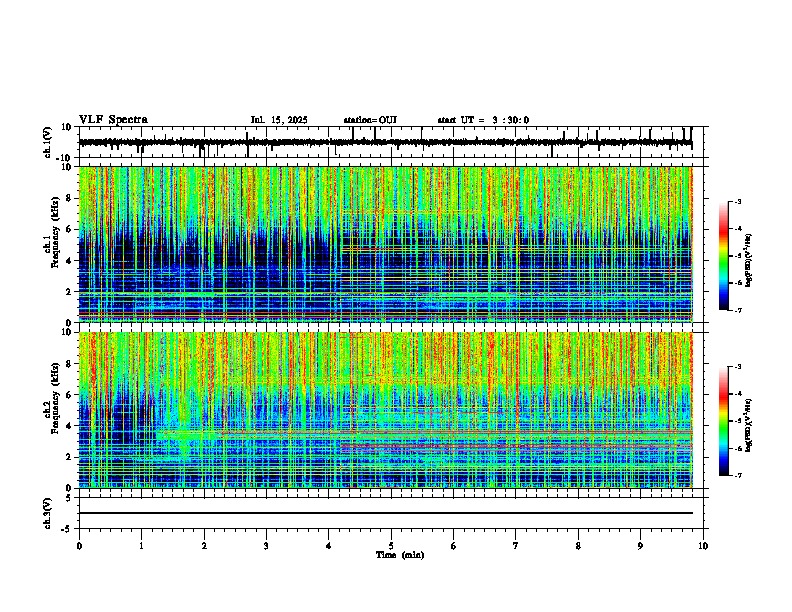Select the date label "Jul 15, 2025"
The image size is (792, 612).
click(x=279, y=120)
